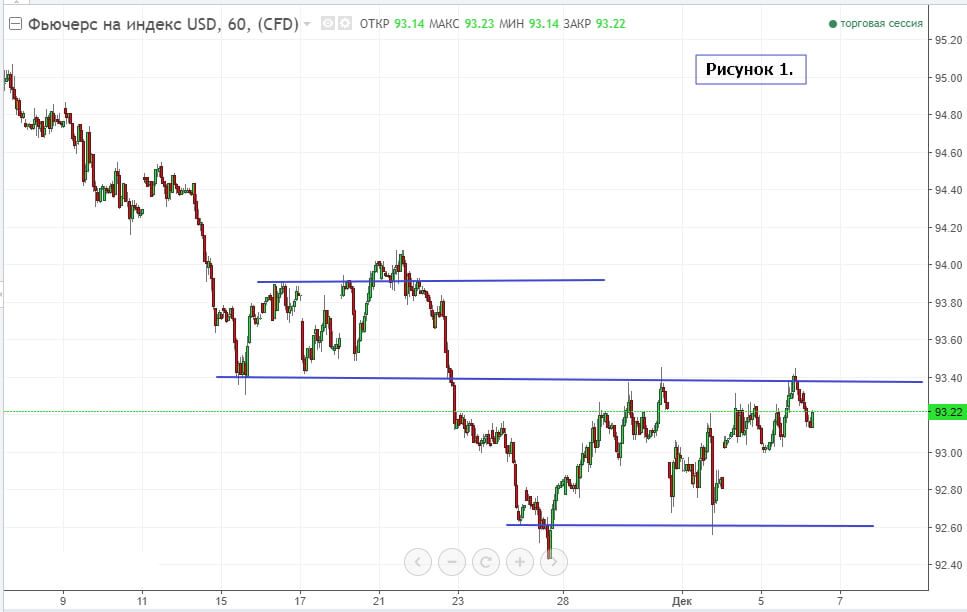Viewport: 967px width, 612px height.
Task: Select the 'Рисунок 1.' text annotation box
Action: click(750, 69)
